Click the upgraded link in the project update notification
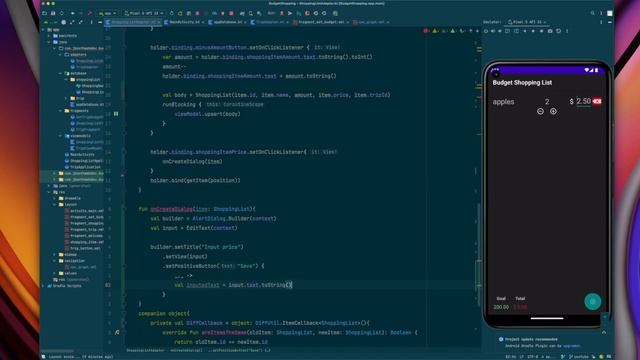The image size is (640, 360). [571, 346]
